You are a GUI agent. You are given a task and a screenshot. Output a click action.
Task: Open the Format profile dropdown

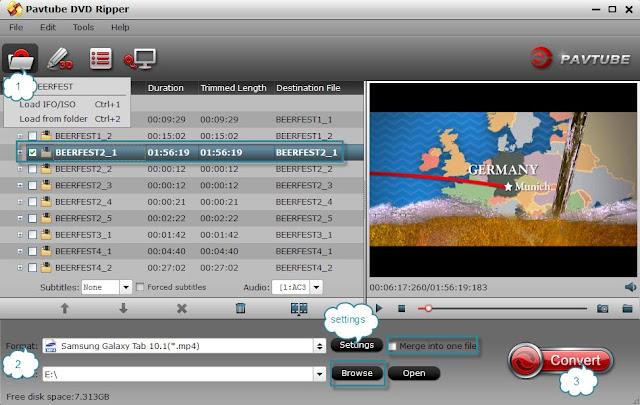coord(320,346)
